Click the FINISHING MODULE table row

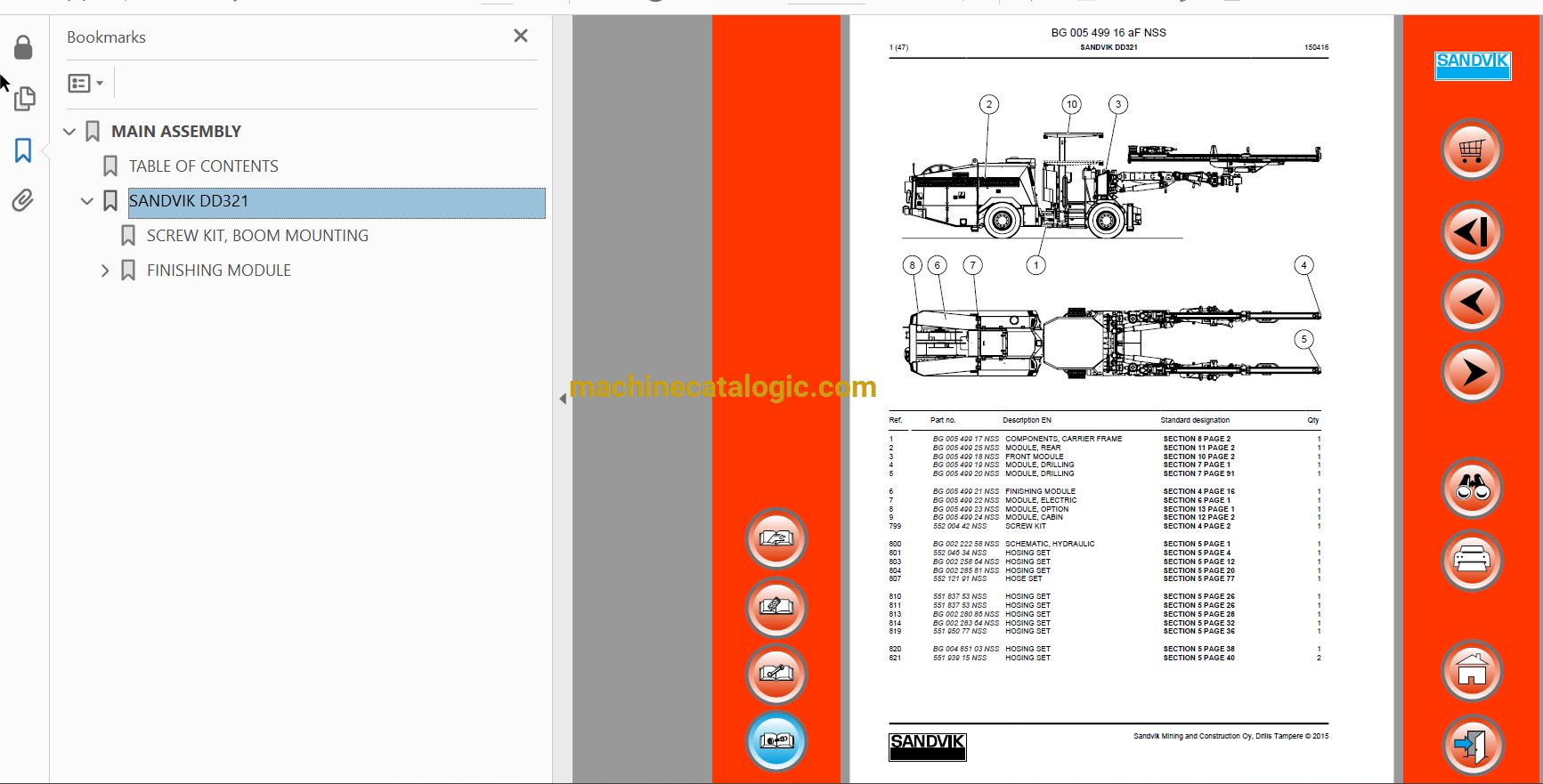(x=1105, y=491)
